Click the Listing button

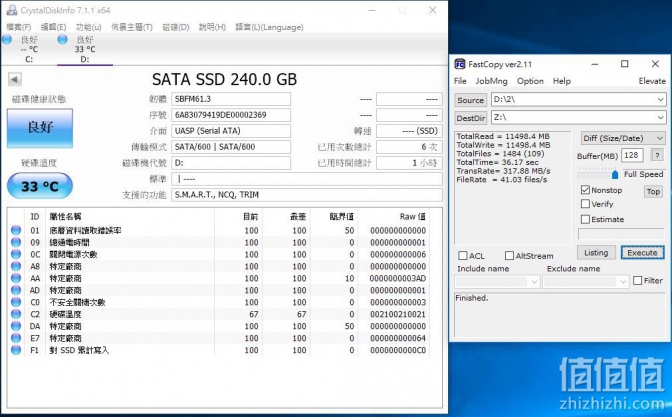(x=596, y=252)
